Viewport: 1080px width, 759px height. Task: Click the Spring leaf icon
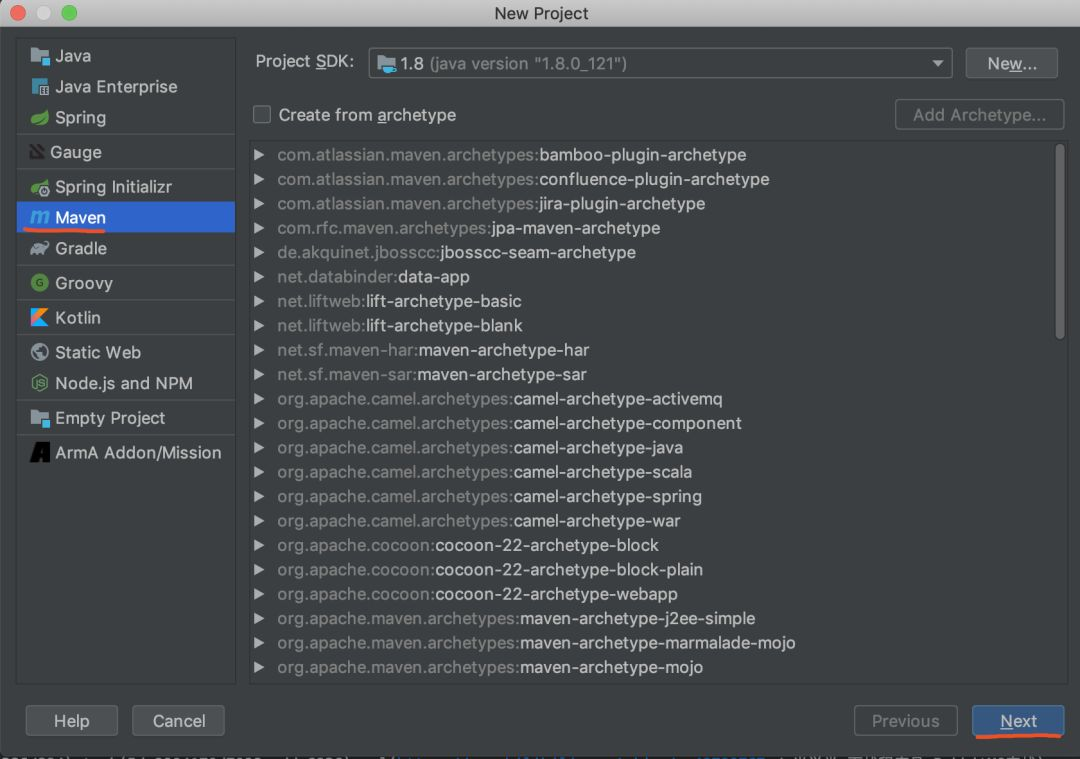tap(40, 118)
